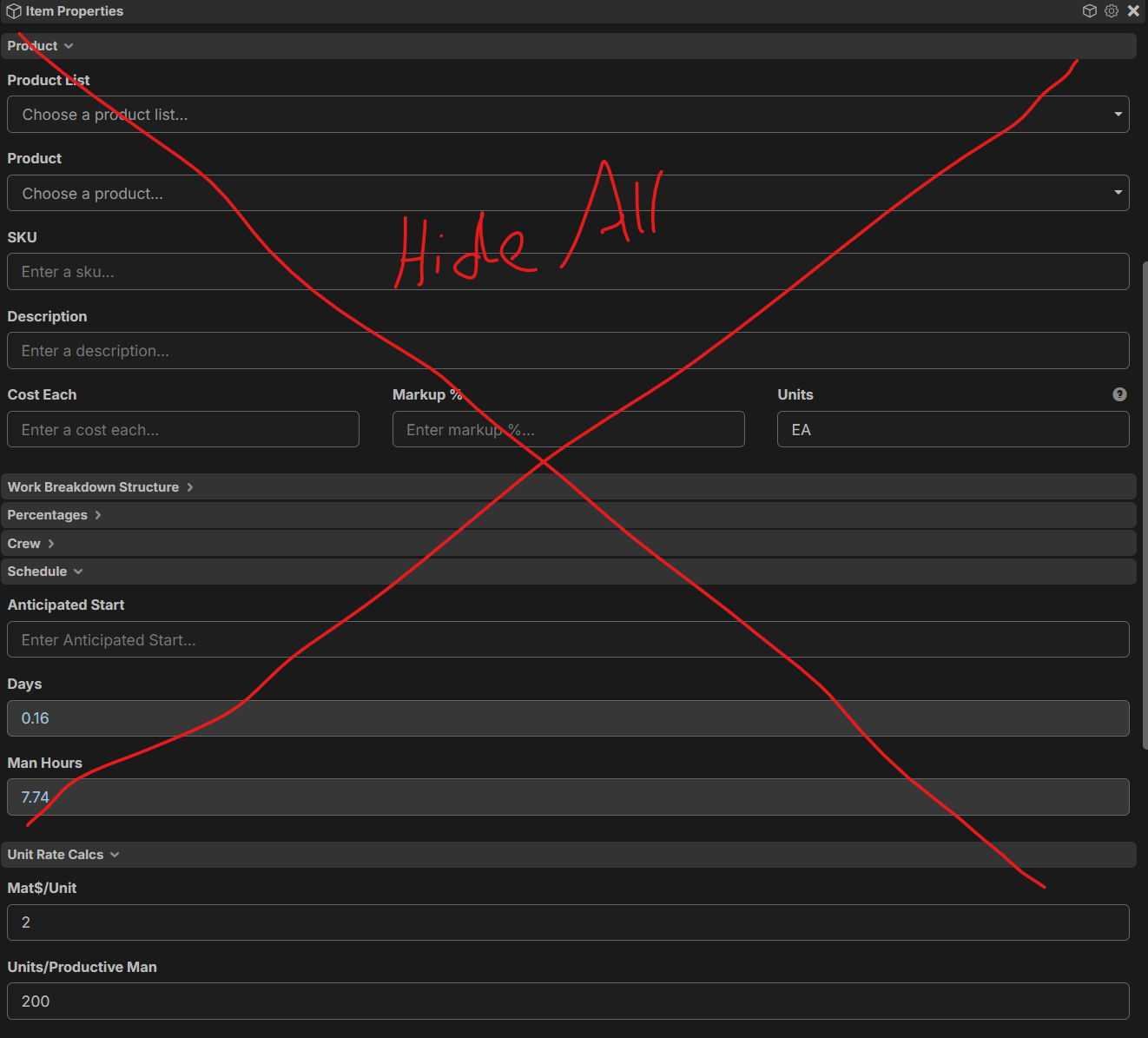
Task: Click into the SKU input field
Action: point(568,272)
